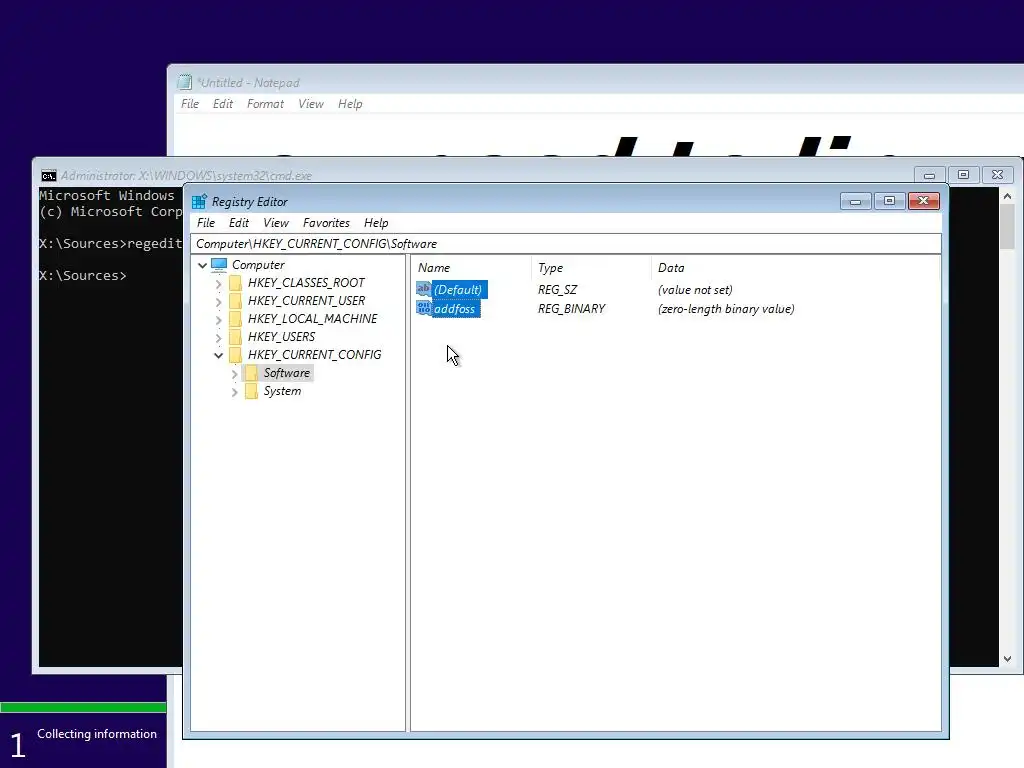Viewport: 1024px width, 768px height.
Task: Expand the HKEY_USERS hive
Action: (x=219, y=337)
